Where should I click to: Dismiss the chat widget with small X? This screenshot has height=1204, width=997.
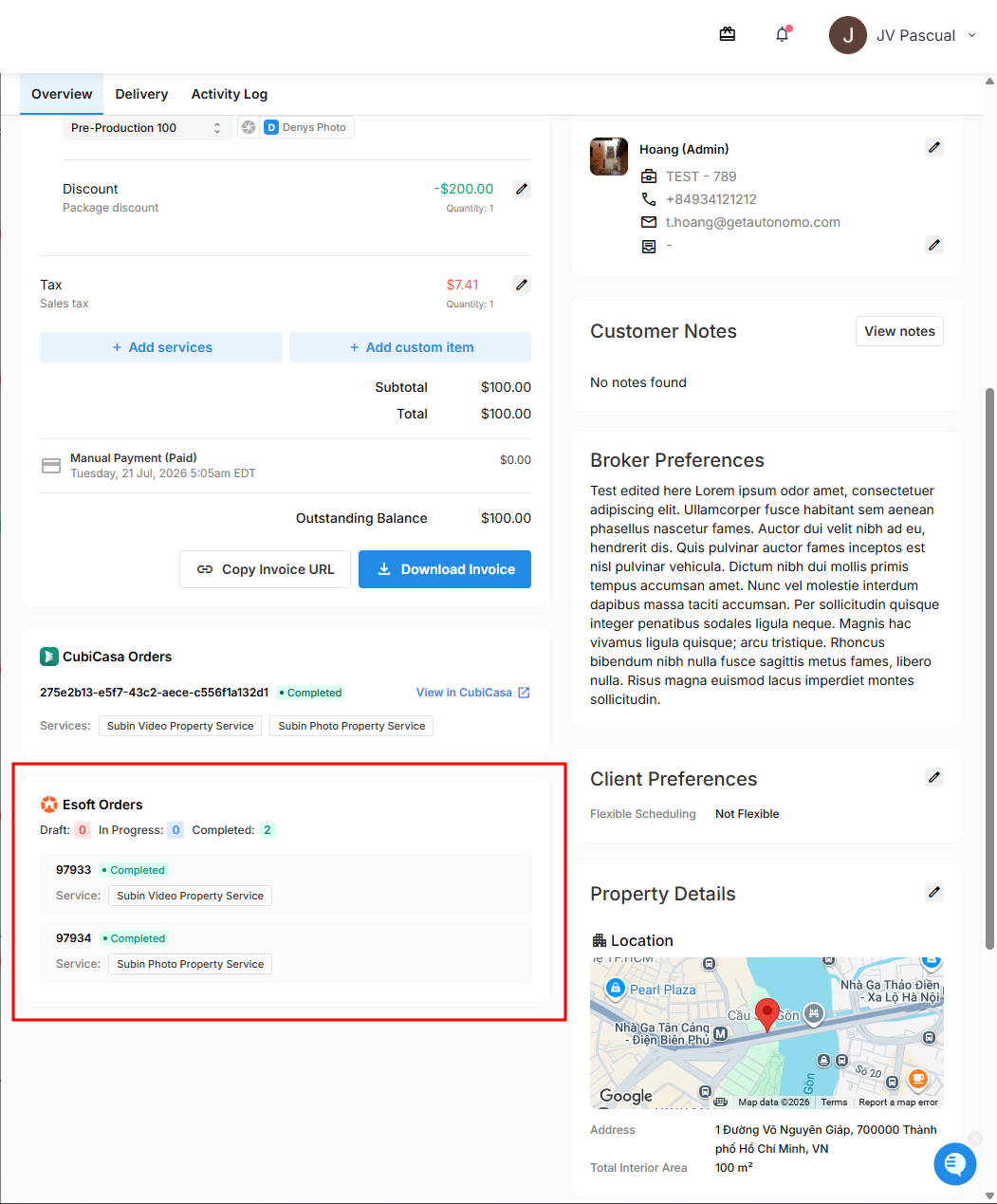pos(975,1139)
